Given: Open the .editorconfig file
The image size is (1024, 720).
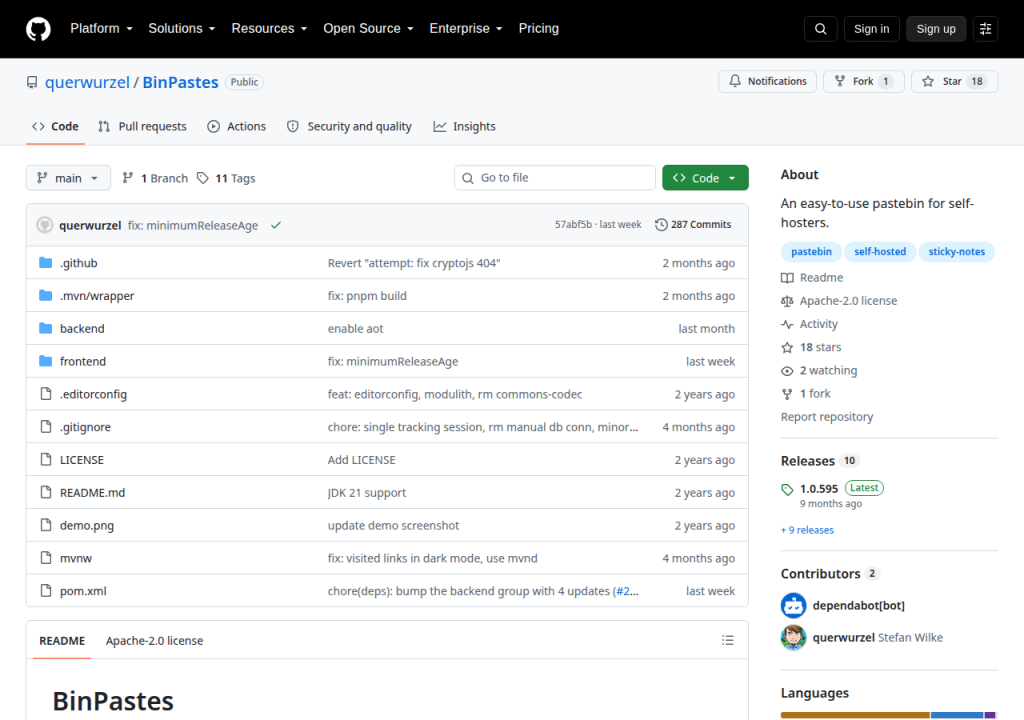Looking at the screenshot, I should click(93, 395).
